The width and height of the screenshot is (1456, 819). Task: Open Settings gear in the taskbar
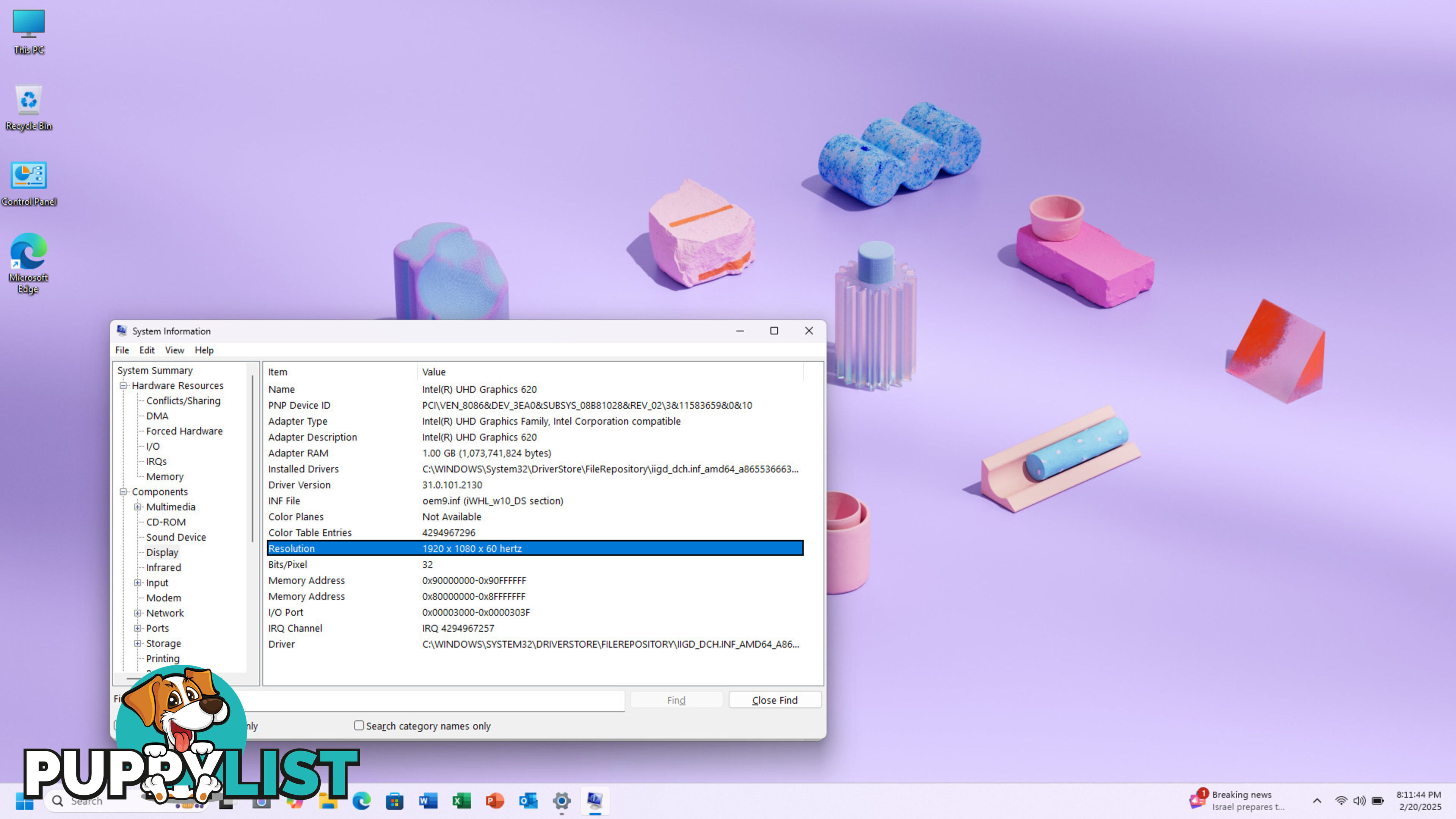click(561, 801)
